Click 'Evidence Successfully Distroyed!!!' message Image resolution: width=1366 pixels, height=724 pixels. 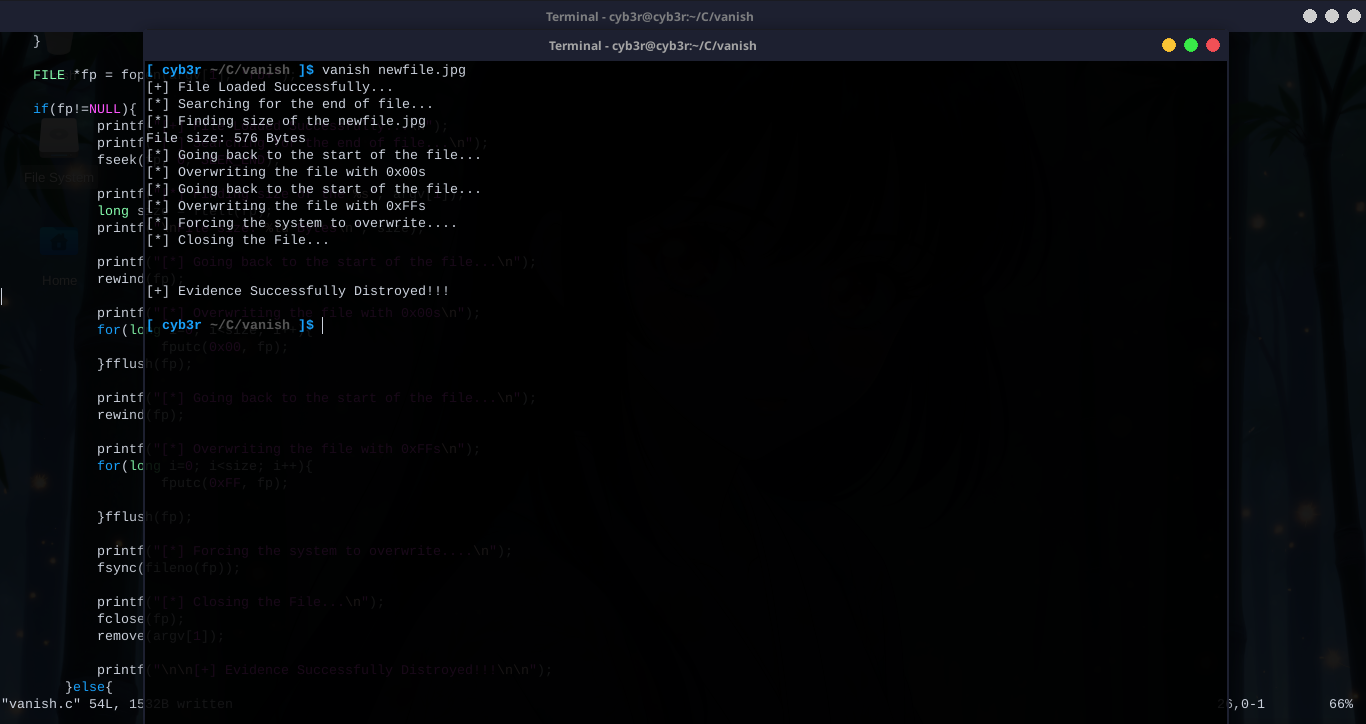(x=298, y=291)
